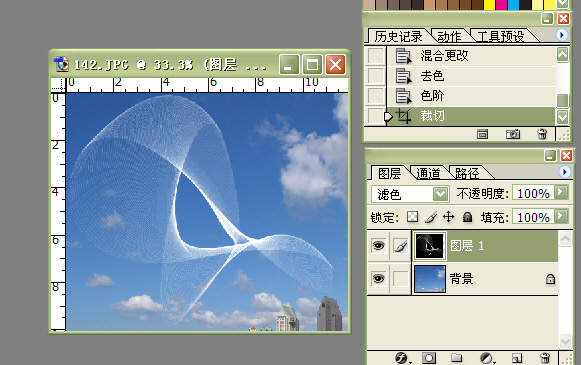Delete current history state trash icon

pyautogui.click(x=542, y=134)
